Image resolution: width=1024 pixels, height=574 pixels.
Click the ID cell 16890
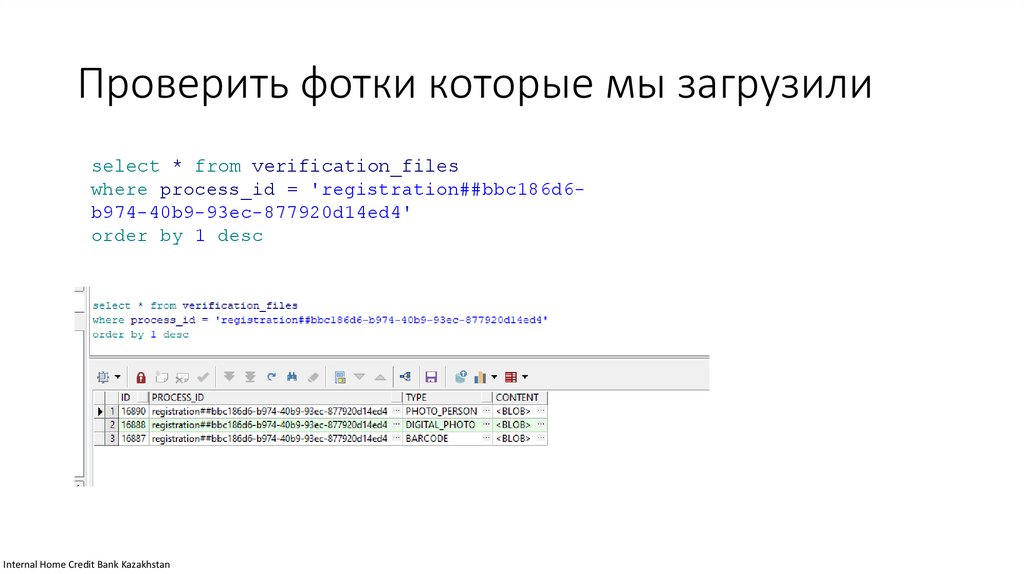[133, 411]
